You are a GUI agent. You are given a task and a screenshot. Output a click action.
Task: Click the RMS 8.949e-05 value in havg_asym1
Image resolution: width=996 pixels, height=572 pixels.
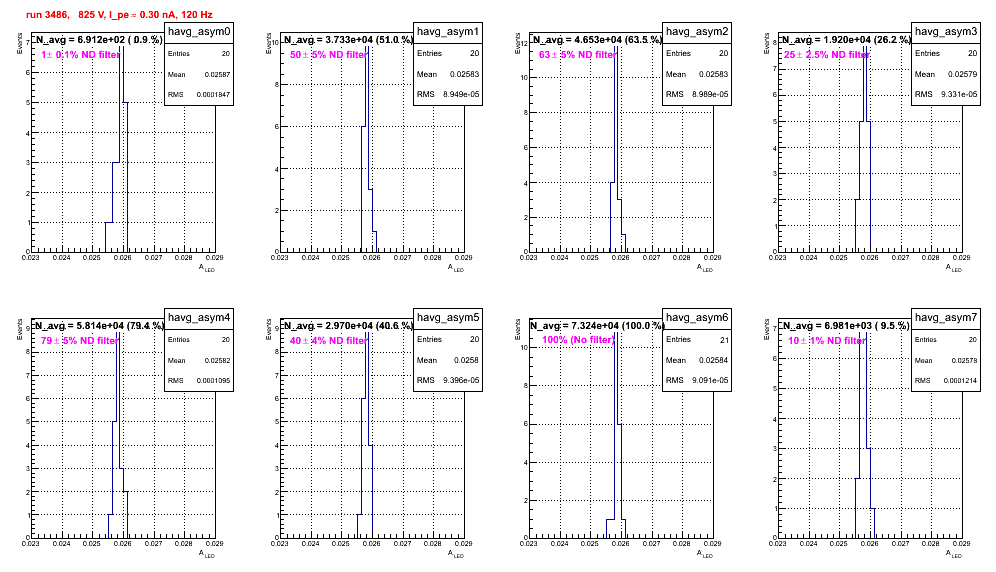(x=462, y=94)
